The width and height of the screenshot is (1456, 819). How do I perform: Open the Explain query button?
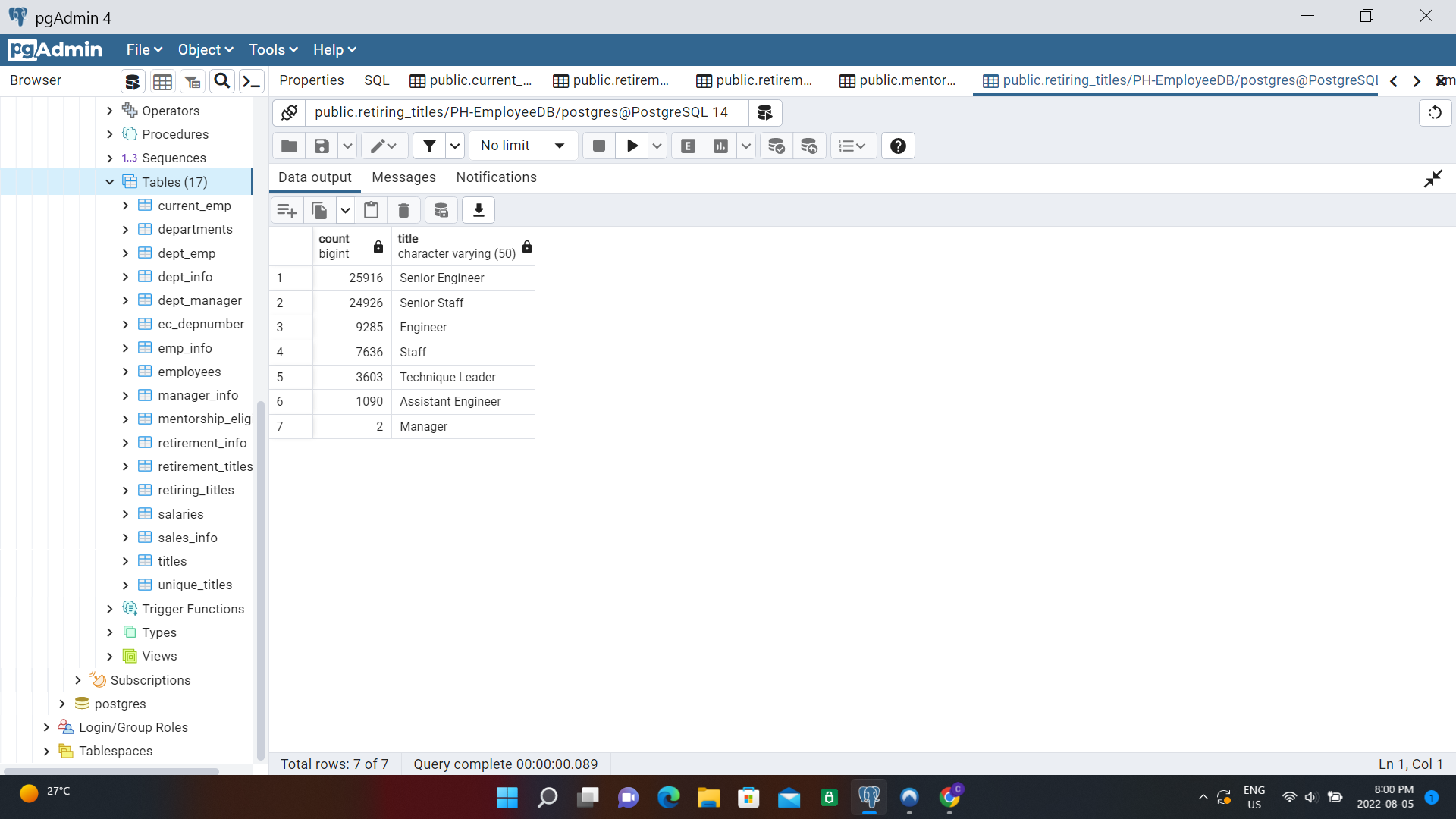click(x=688, y=146)
